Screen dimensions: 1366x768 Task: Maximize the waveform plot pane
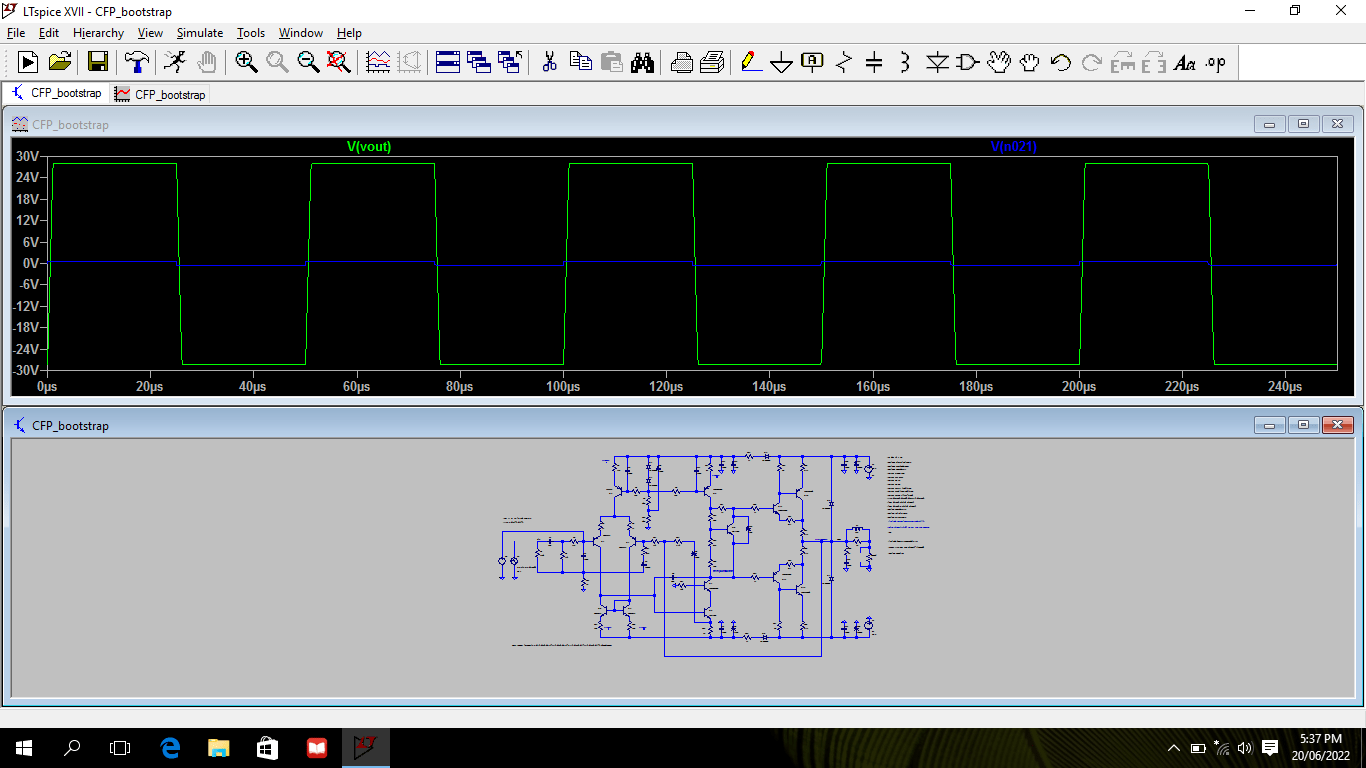[x=1303, y=124]
